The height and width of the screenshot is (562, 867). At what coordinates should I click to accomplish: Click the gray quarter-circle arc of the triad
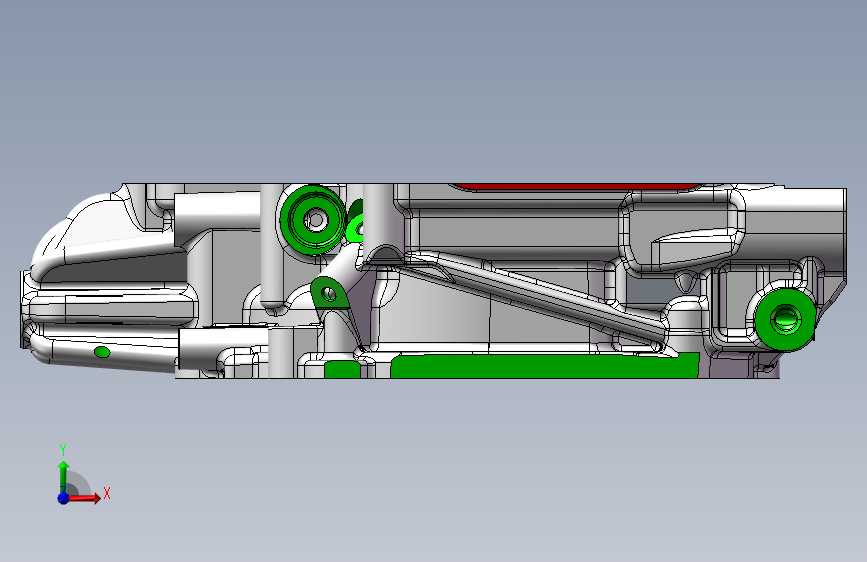coord(80,483)
